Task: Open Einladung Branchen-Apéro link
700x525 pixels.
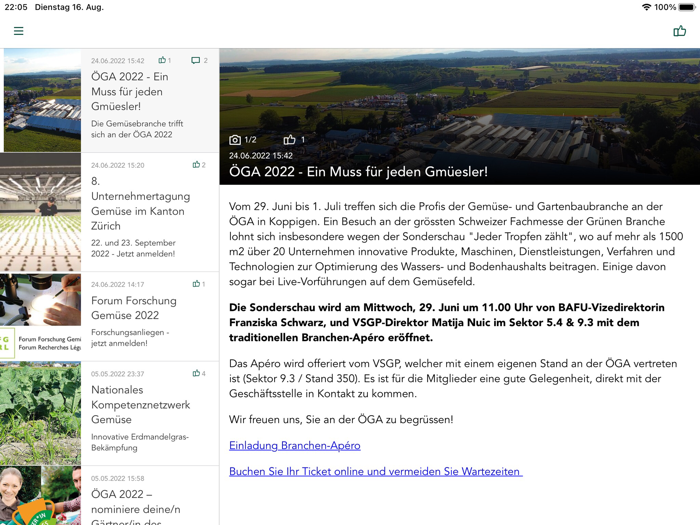Action: point(295,446)
